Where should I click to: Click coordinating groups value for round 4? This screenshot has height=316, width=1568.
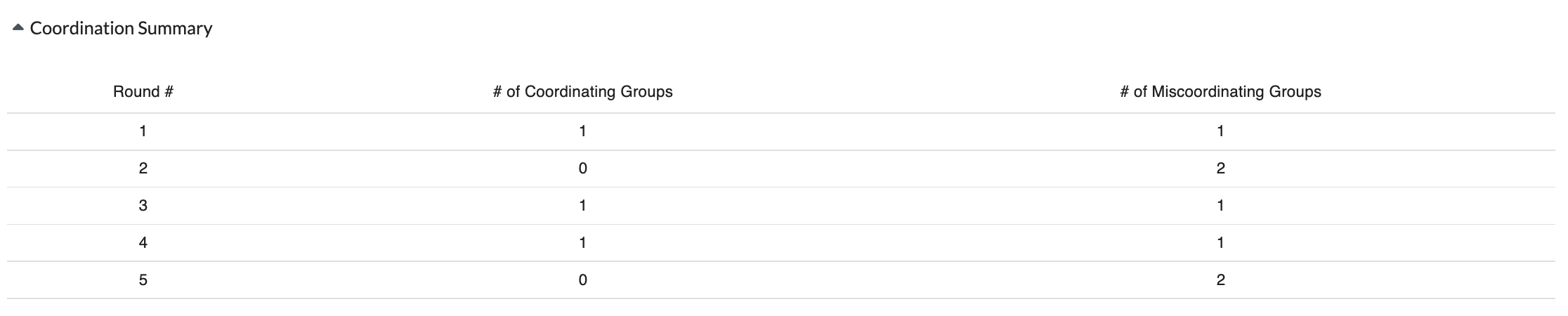(x=582, y=243)
